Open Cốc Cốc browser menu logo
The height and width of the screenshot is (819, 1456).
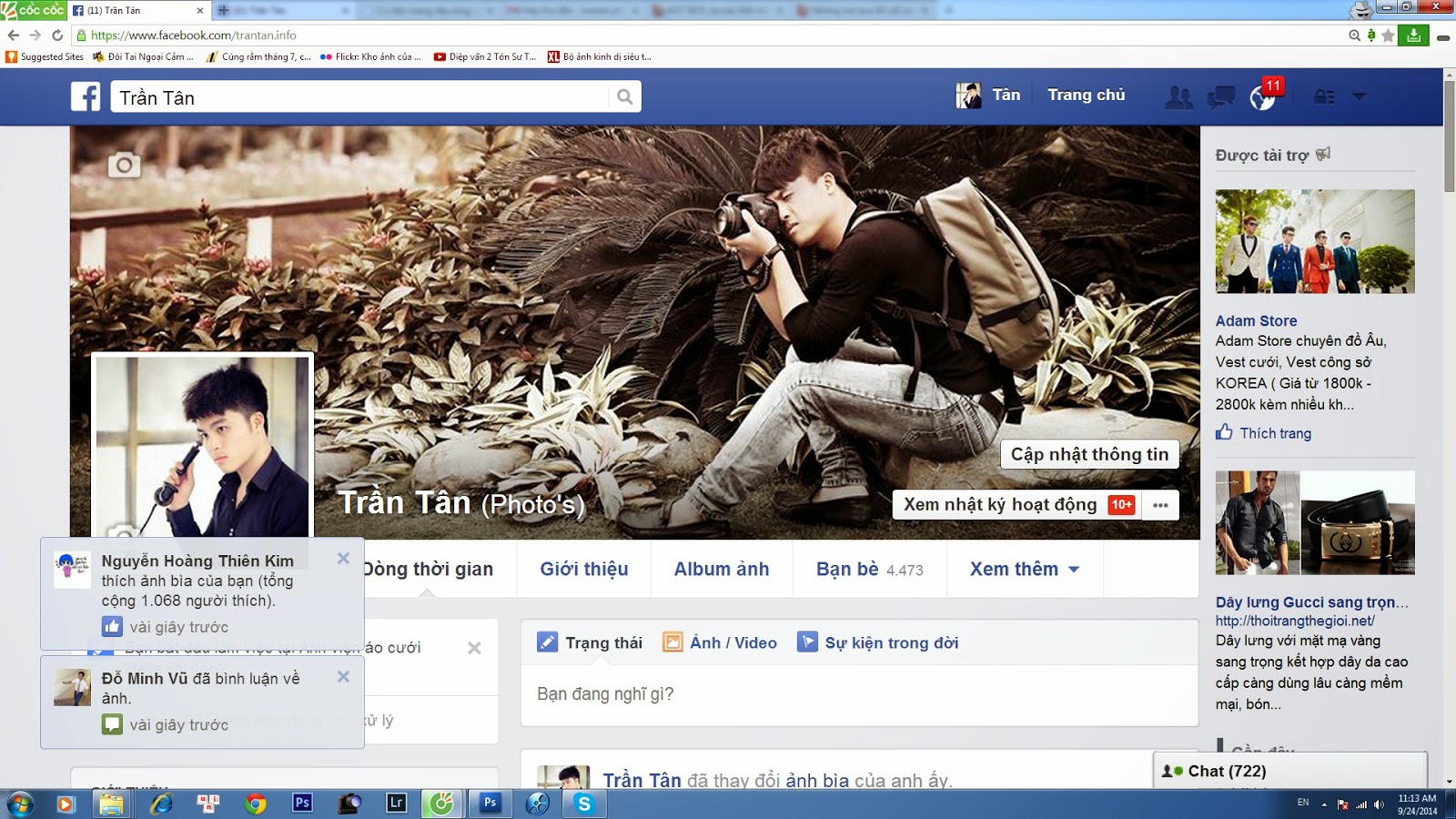pyautogui.click(x=33, y=10)
